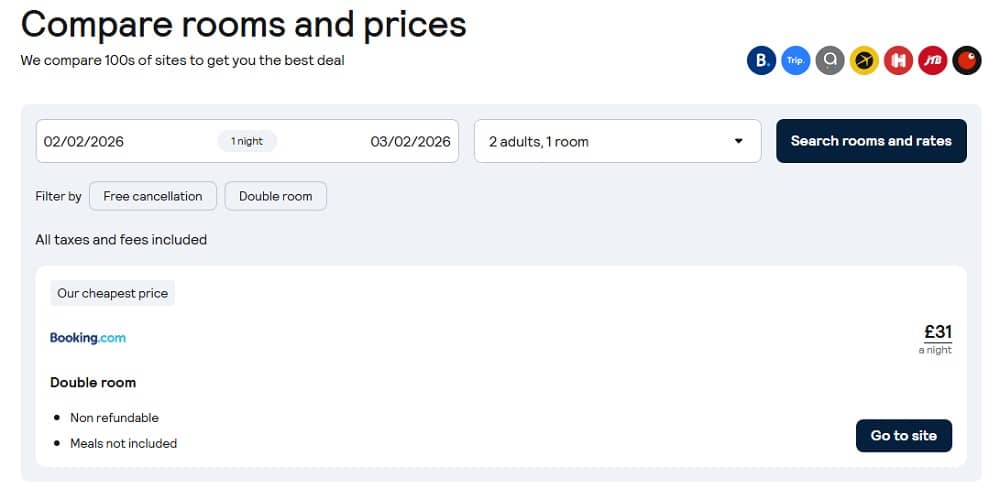Click the blue Trip.com partner icon
Image resolution: width=1000 pixels, height=488 pixels.
tap(795, 61)
